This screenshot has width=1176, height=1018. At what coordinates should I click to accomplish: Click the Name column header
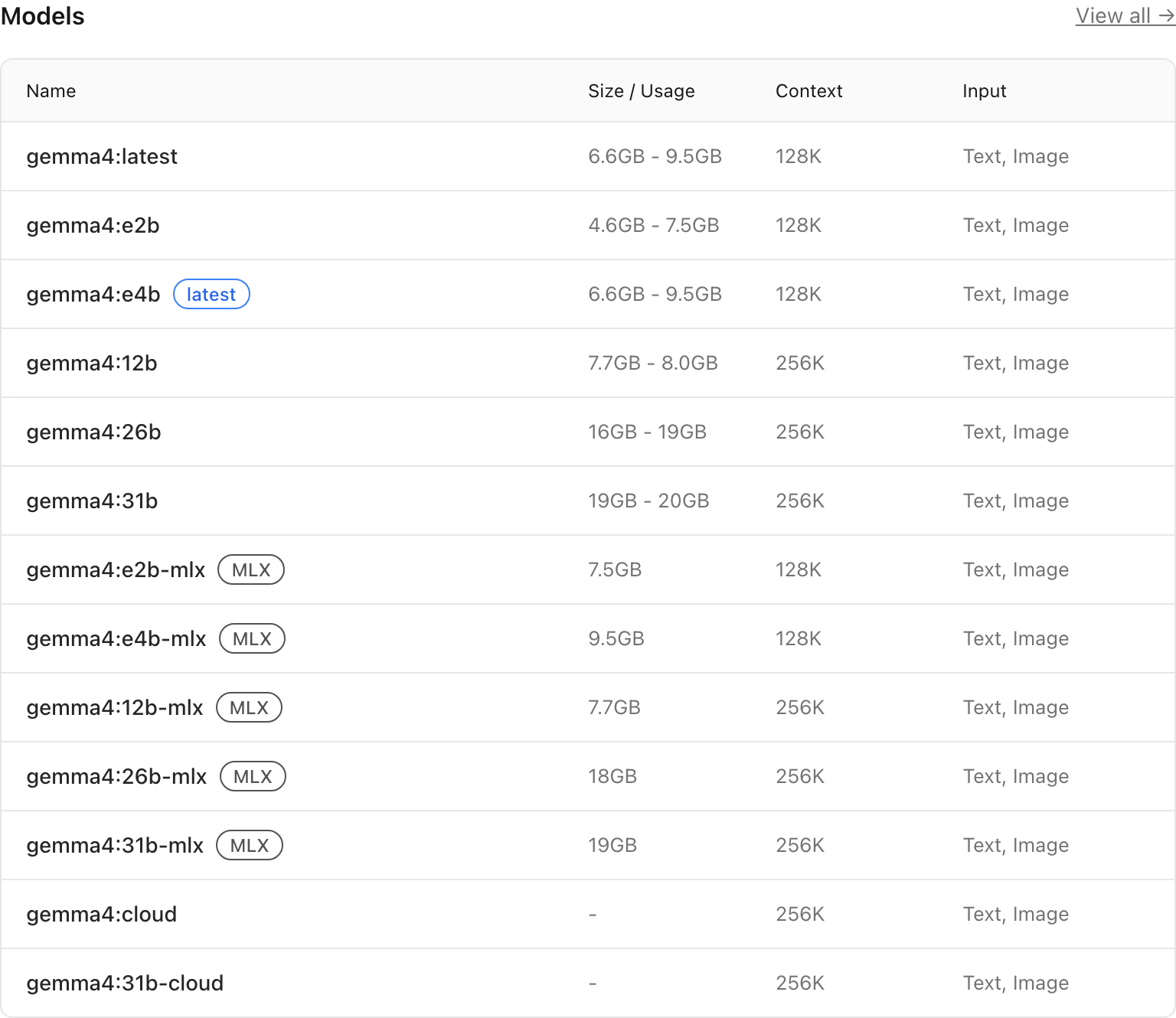tap(51, 90)
